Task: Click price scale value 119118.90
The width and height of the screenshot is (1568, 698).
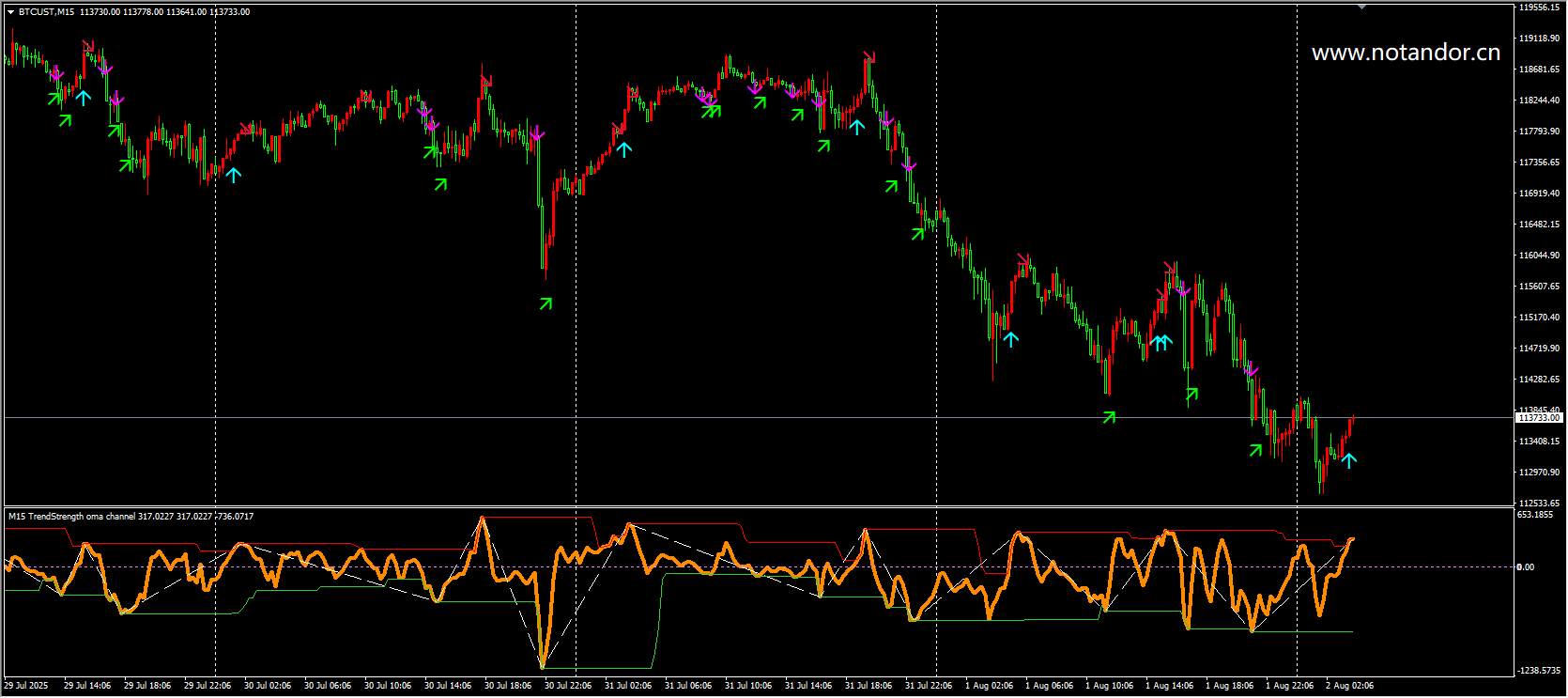Action: [1540, 39]
